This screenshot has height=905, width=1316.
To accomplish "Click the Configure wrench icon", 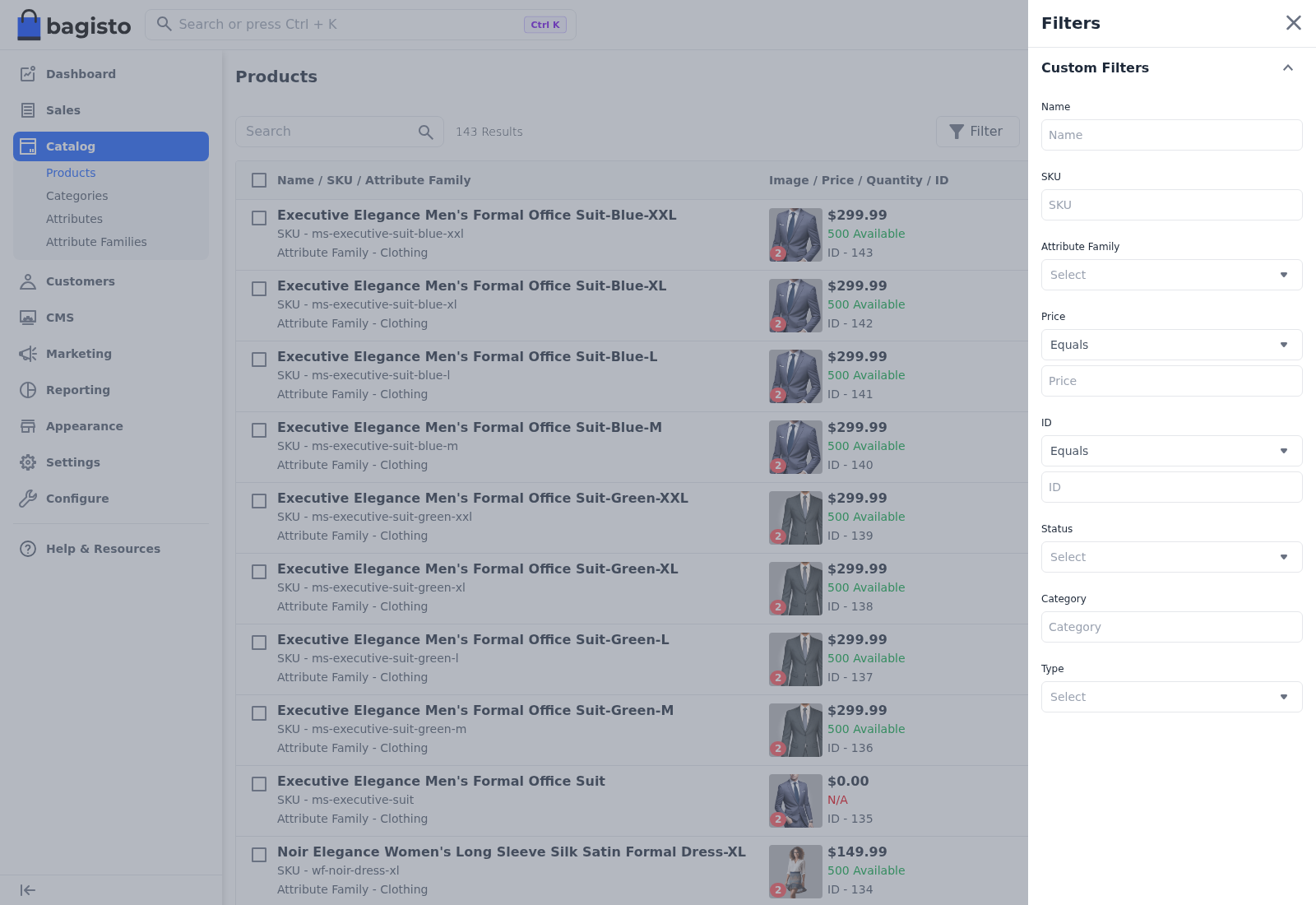I will [28, 499].
